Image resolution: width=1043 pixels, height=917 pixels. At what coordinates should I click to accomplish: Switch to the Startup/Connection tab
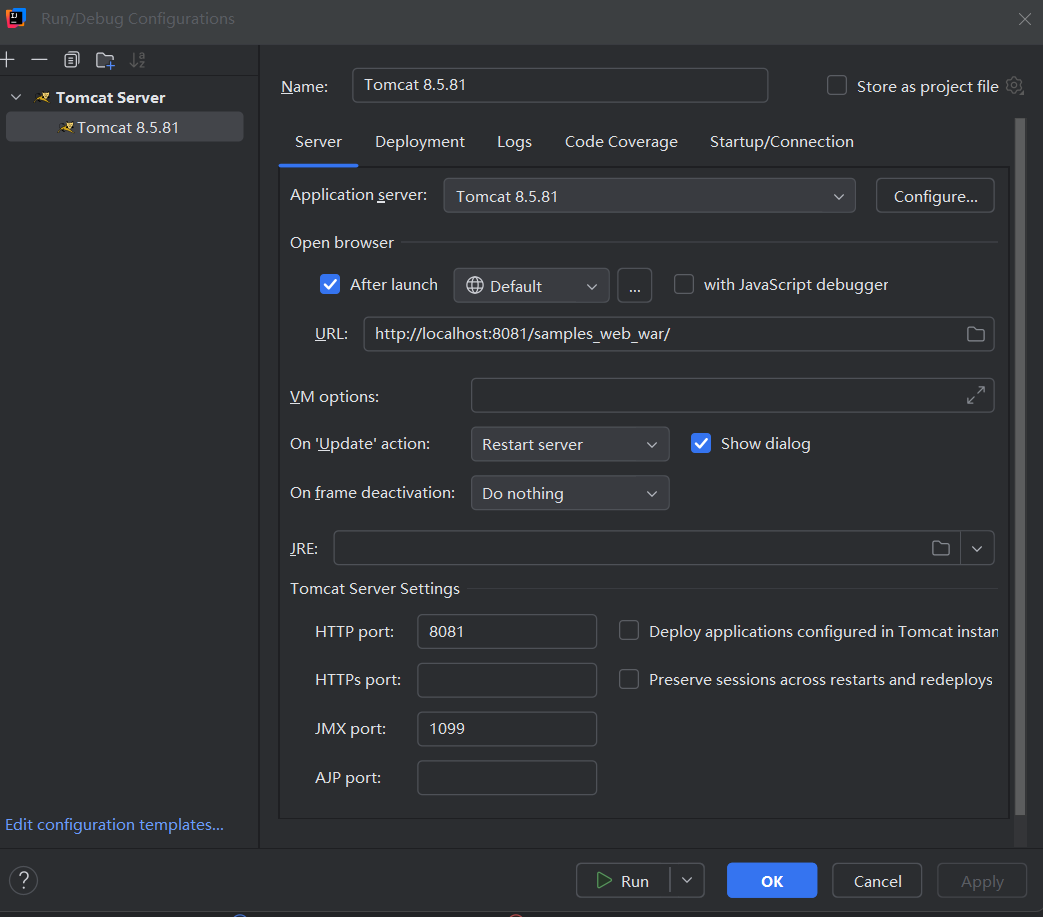click(x=782, y=142)
